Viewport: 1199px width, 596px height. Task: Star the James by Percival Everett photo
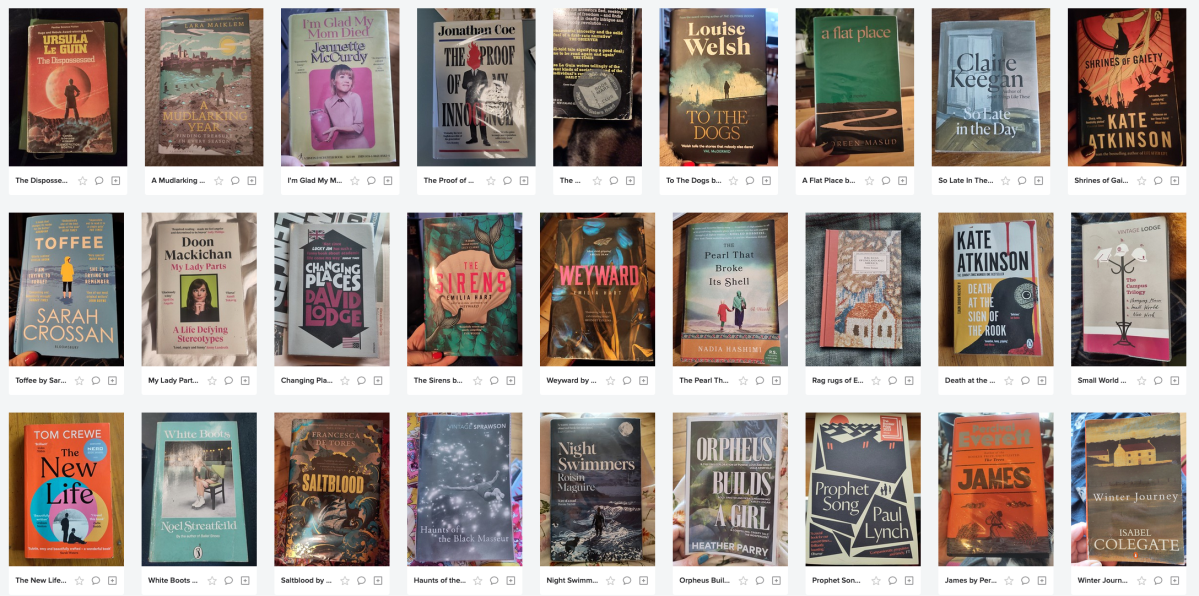[1009, 580]
